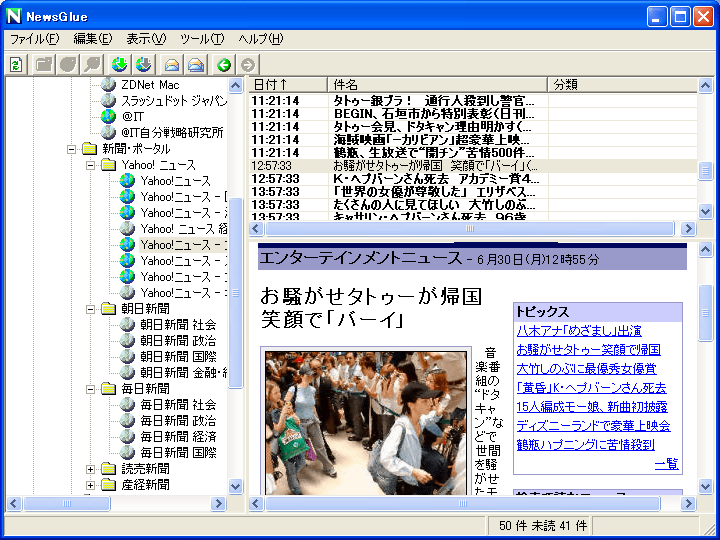The height and width of the screenshot is (540, 720).
Task: Click the folder icon of 読売新聞
Action: [x=108, y=469]
